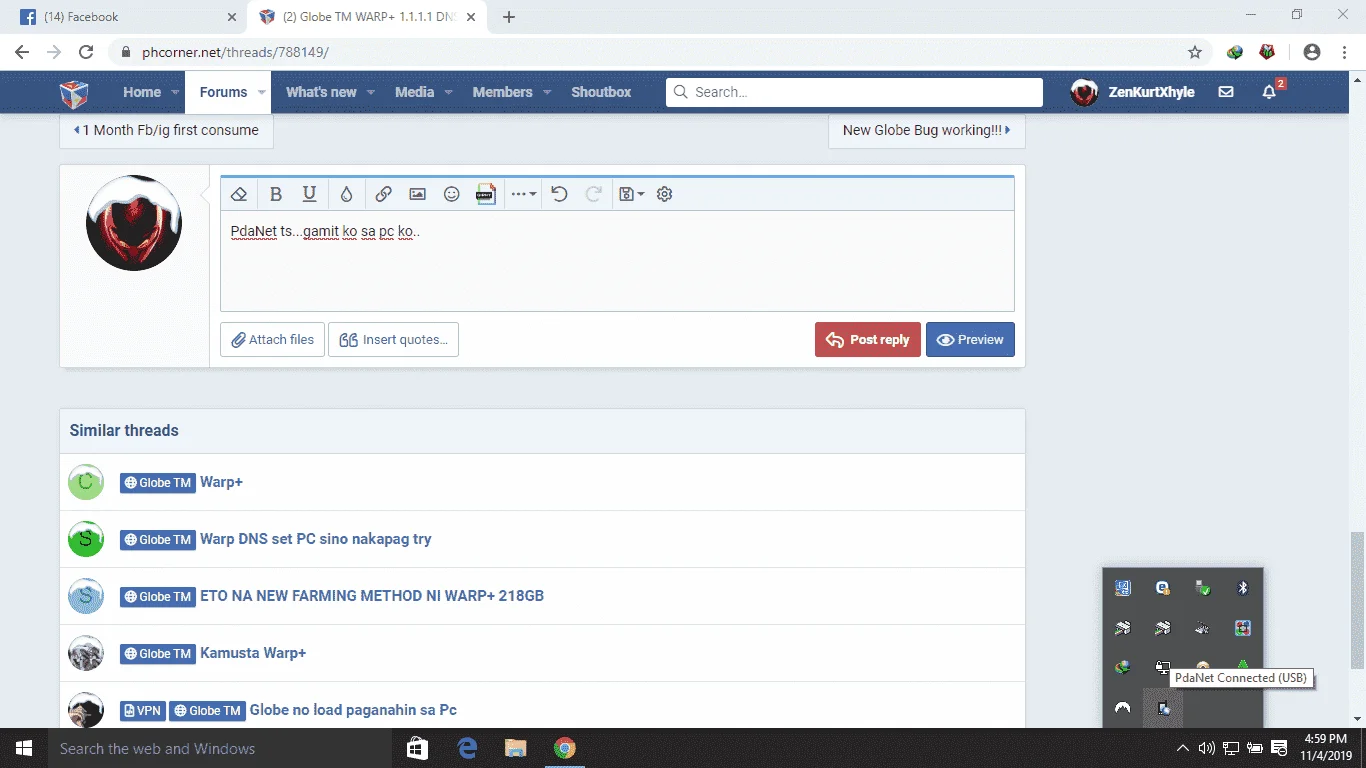Submit with Post reply button
Image resolution: width=1366 pixels, height=768 pixels.
point(868,340)
